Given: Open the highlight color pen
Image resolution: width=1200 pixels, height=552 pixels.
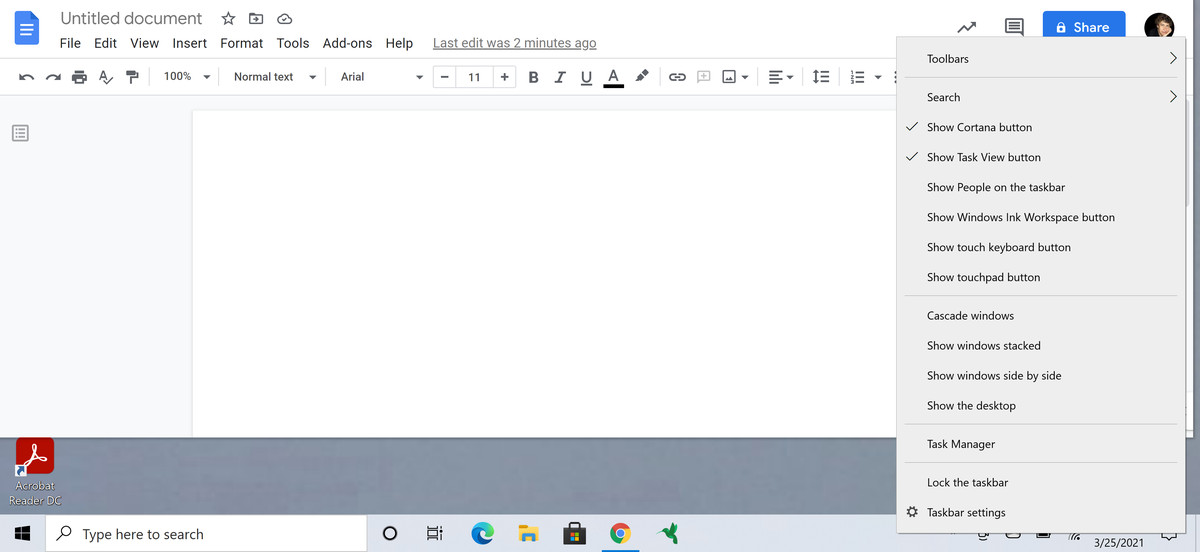Looking at the screenshot, I should coord(642,76).
